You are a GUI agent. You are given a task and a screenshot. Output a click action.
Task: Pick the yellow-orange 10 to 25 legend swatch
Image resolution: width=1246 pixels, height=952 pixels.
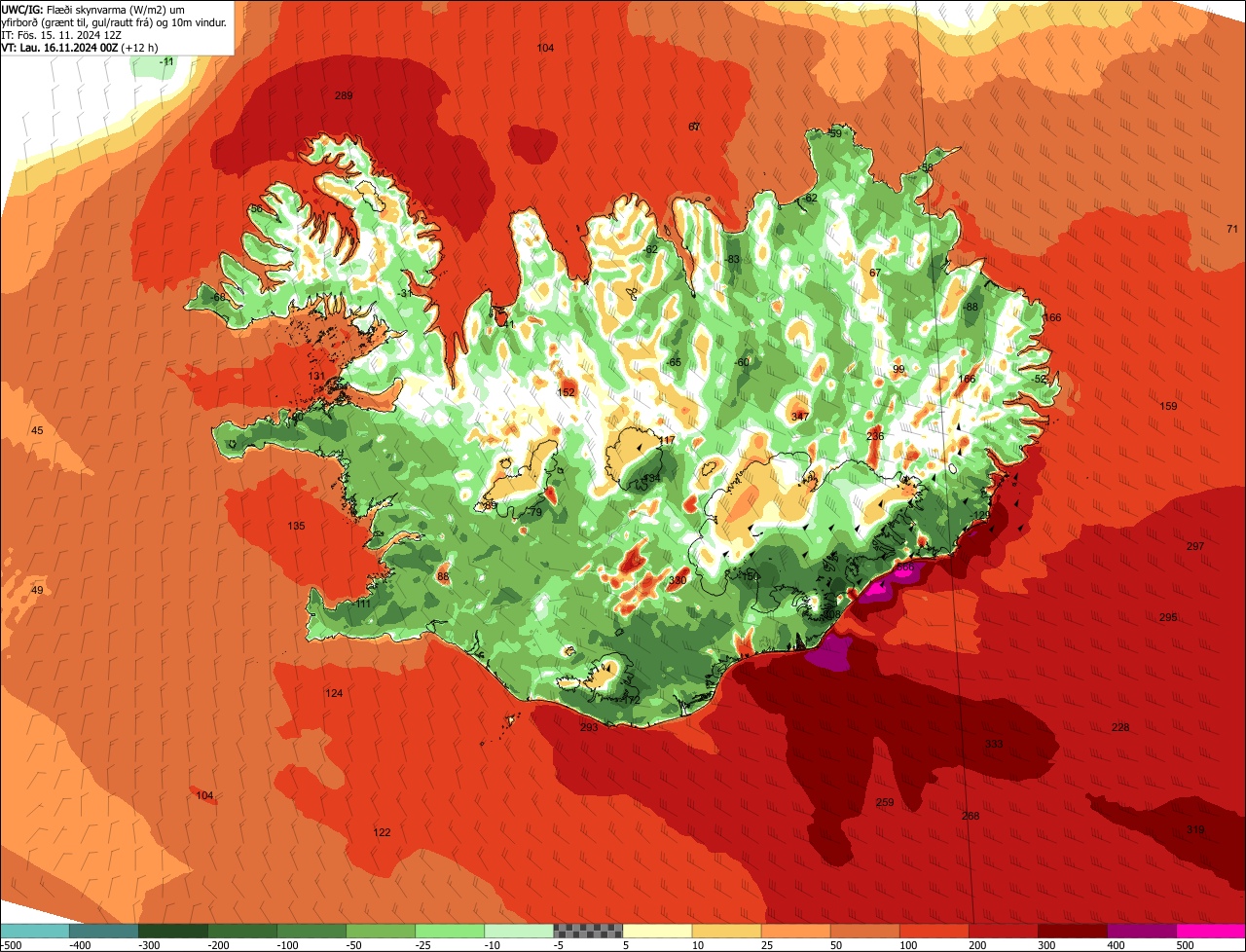coord(727,931)
